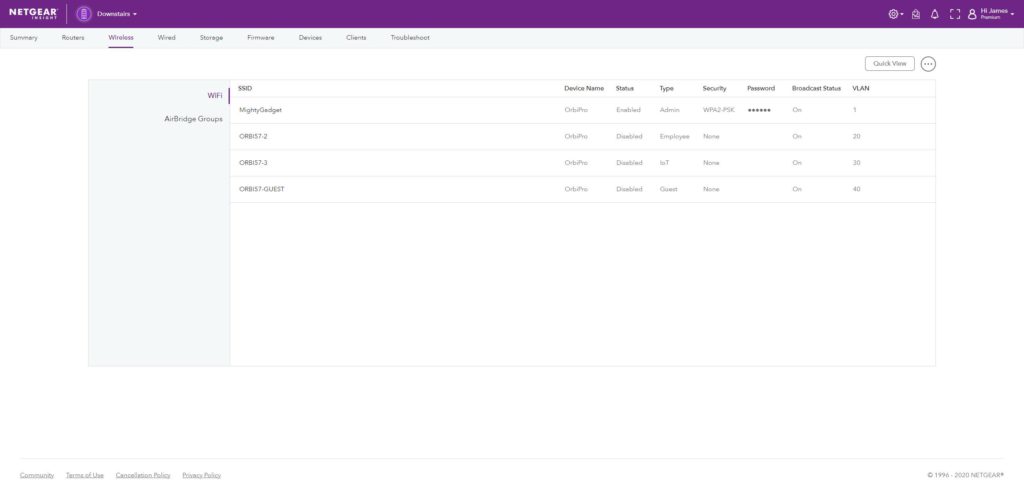Viewport: 1024px width, 492px height.
Task: Open the settings gear menu
Action: tap(894, 14)
